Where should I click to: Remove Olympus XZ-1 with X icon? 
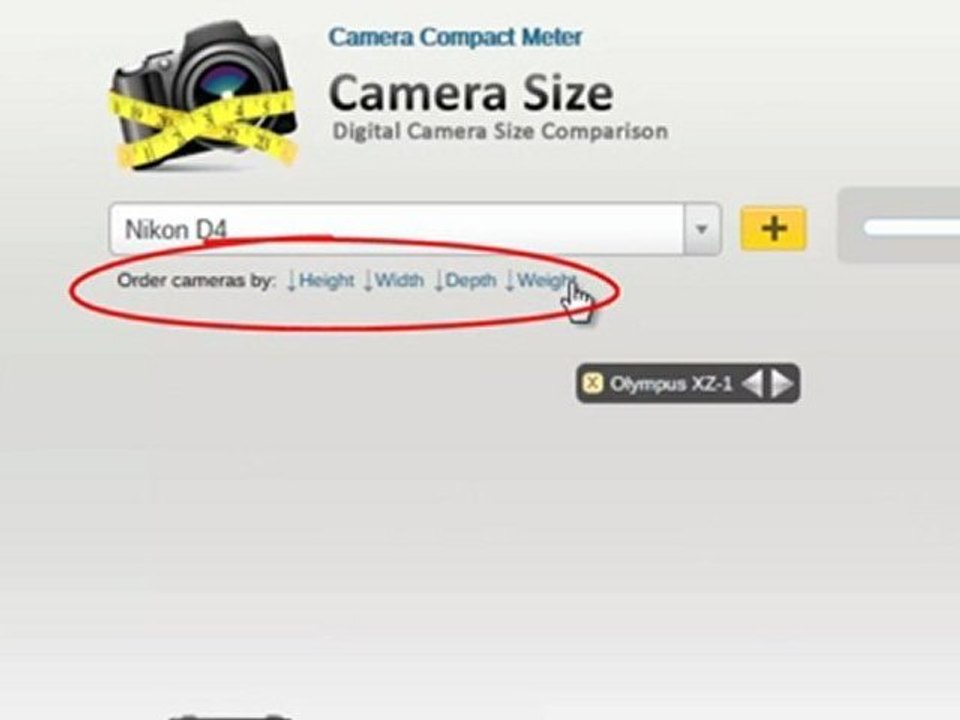coord(592,383)
